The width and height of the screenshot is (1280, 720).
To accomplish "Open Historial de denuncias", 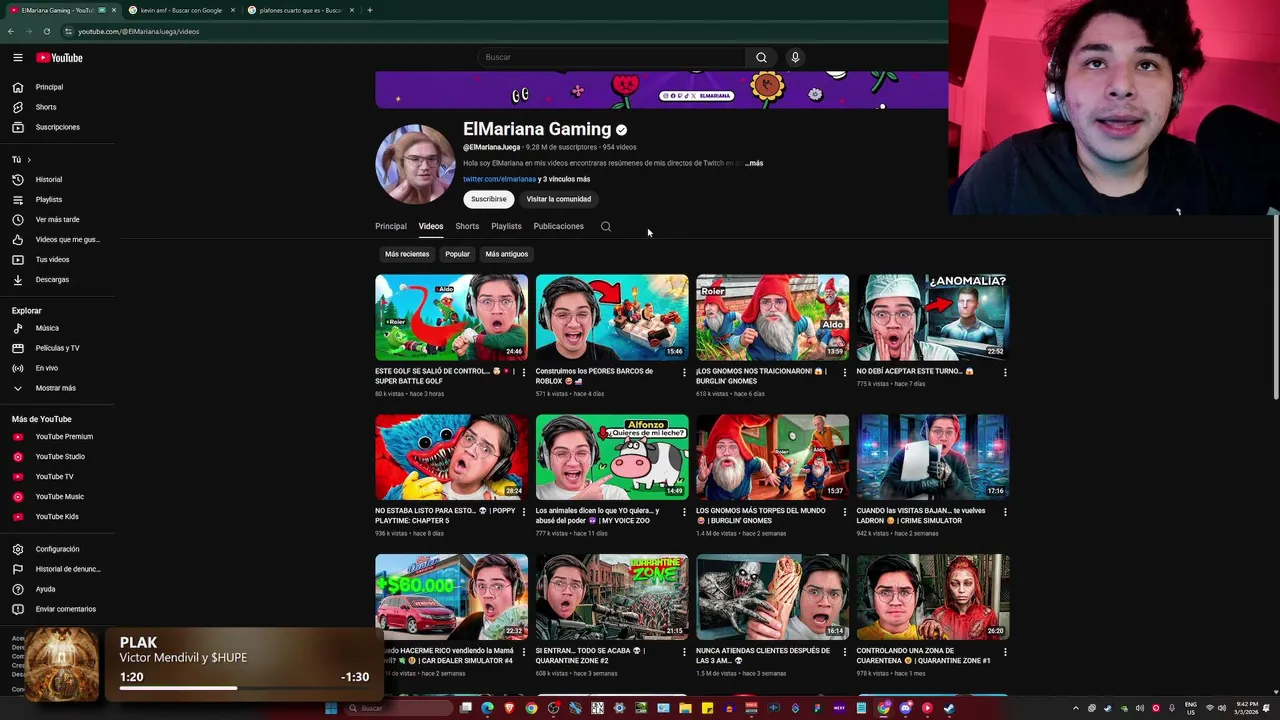I will pyautogui.click(x=68, y=569).
